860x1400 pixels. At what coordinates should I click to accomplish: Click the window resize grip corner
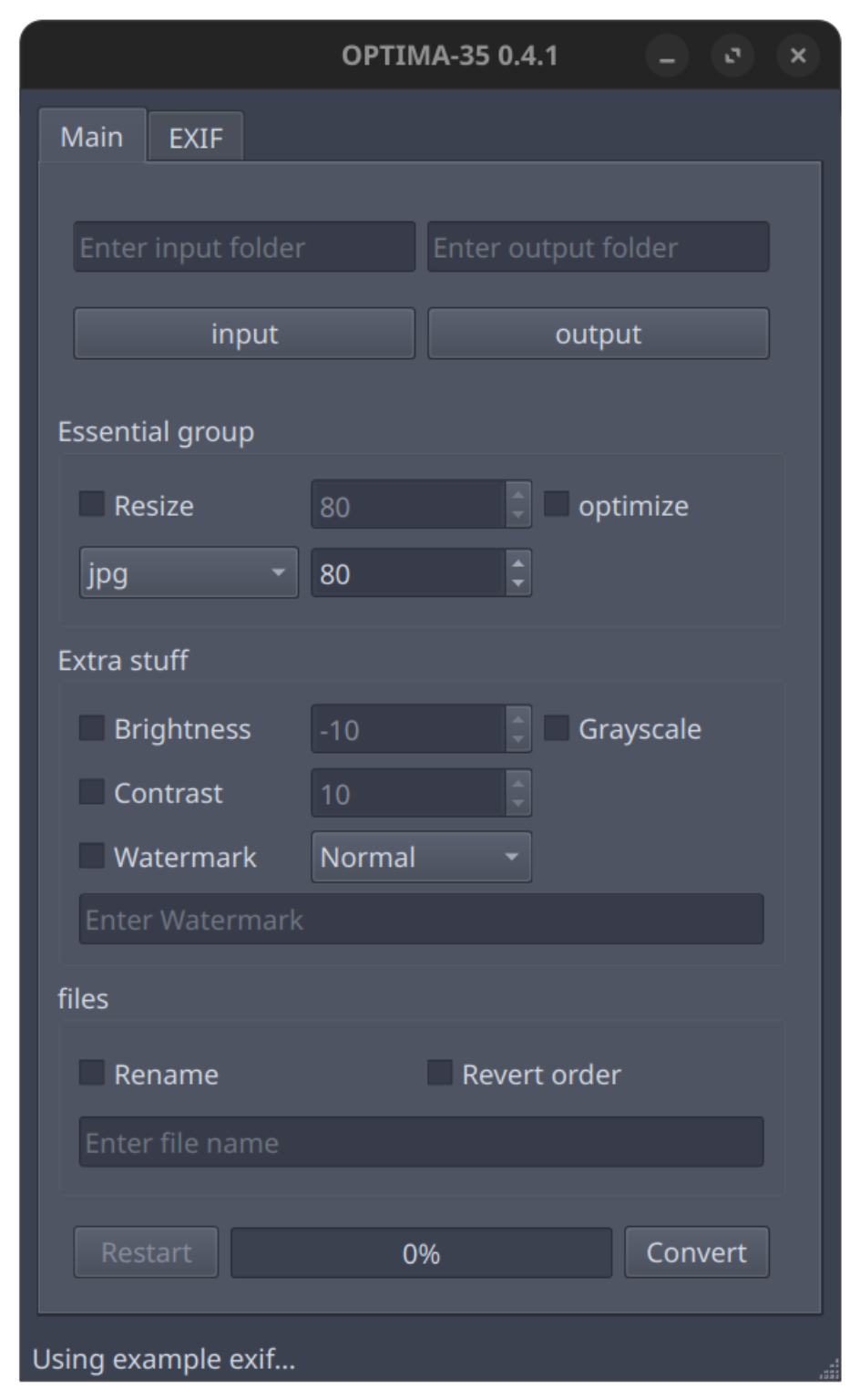tap(829, 1370)
